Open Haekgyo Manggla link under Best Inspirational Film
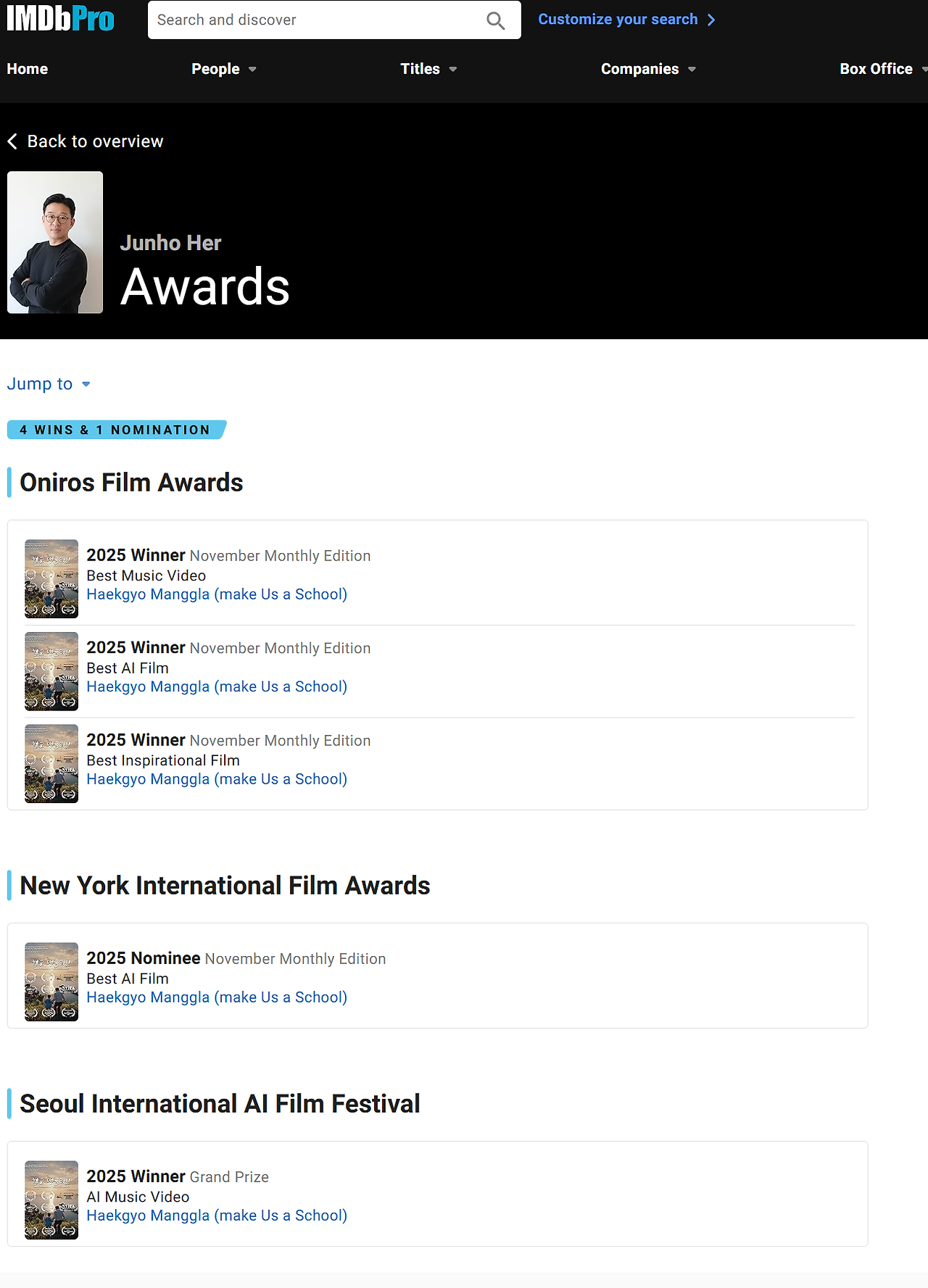The height and width of the screenshot is (1288, 928). point(217,779)
